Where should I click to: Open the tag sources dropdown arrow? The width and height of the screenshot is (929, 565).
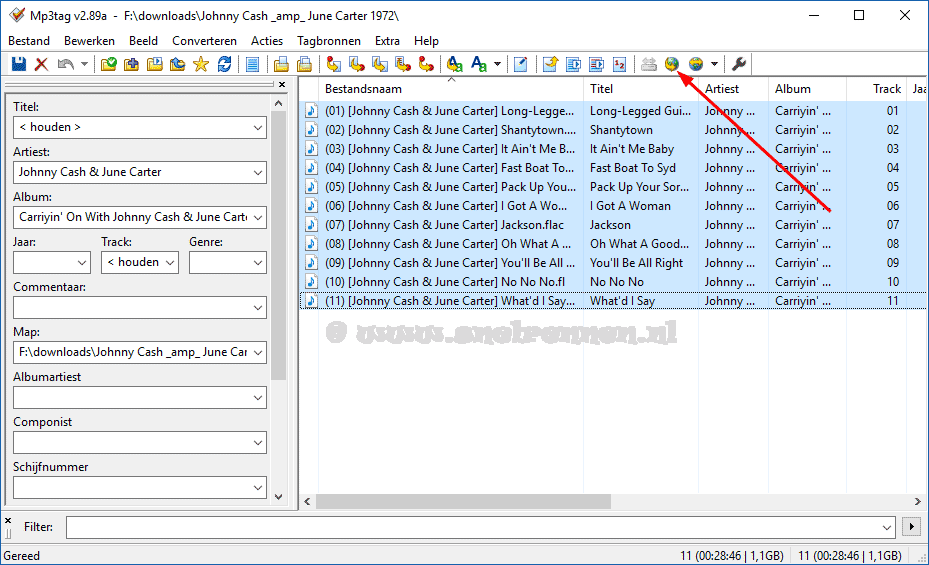click(715, 64)
